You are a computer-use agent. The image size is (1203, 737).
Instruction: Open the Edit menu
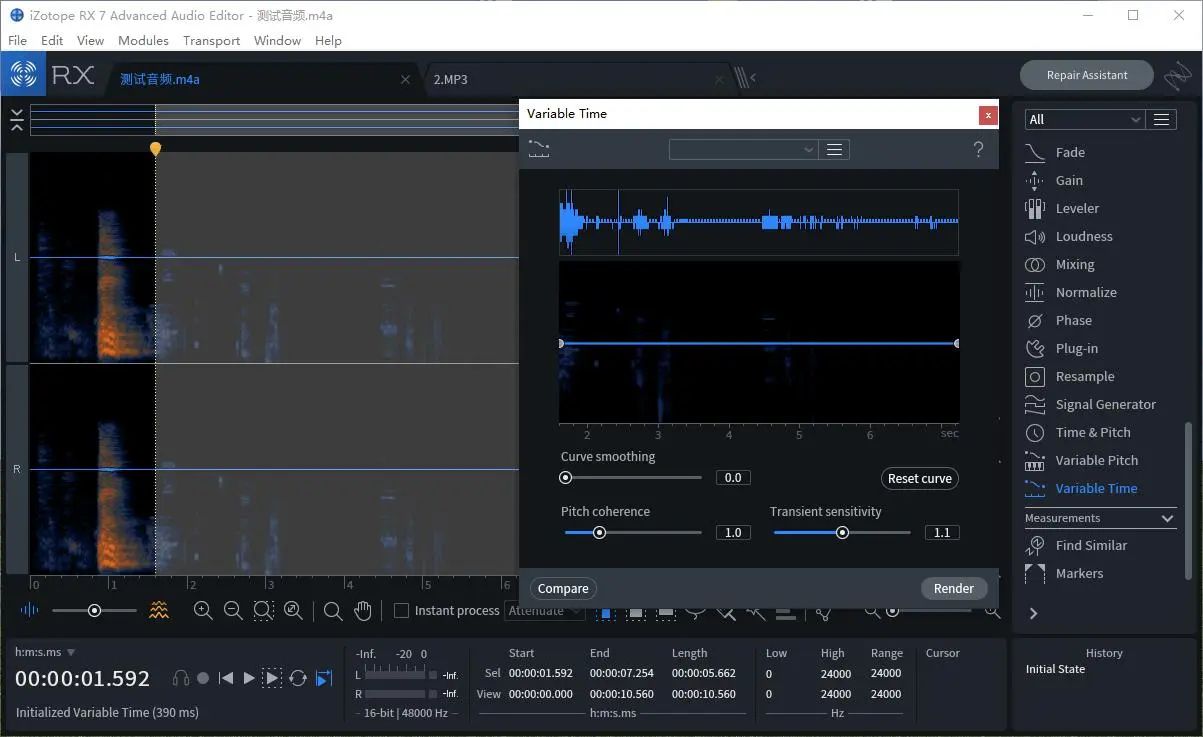(x=52, y=40)
